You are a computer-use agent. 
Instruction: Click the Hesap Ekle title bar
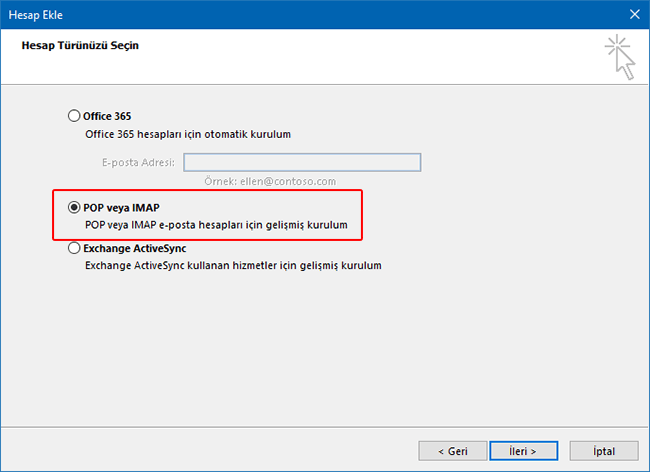point(300,14)
